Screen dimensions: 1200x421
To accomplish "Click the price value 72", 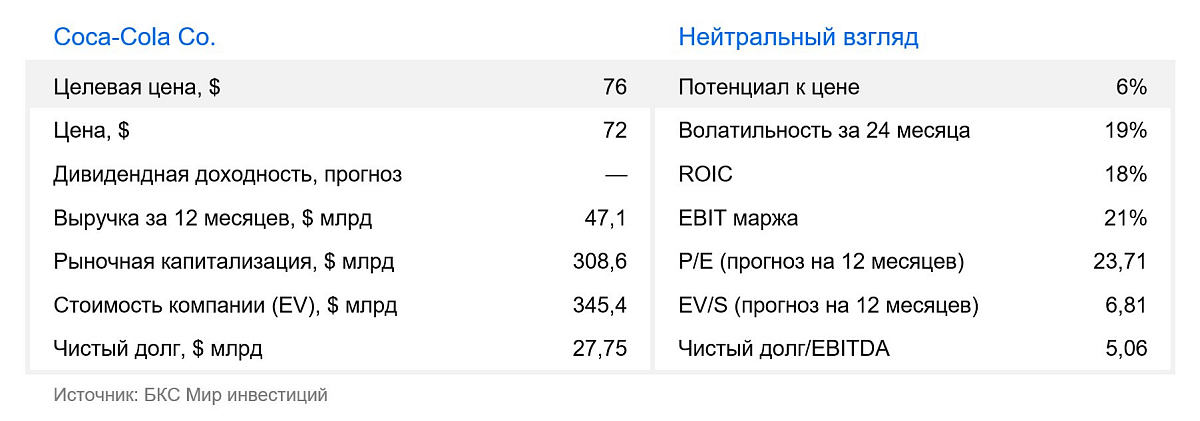I will [614, 131].
